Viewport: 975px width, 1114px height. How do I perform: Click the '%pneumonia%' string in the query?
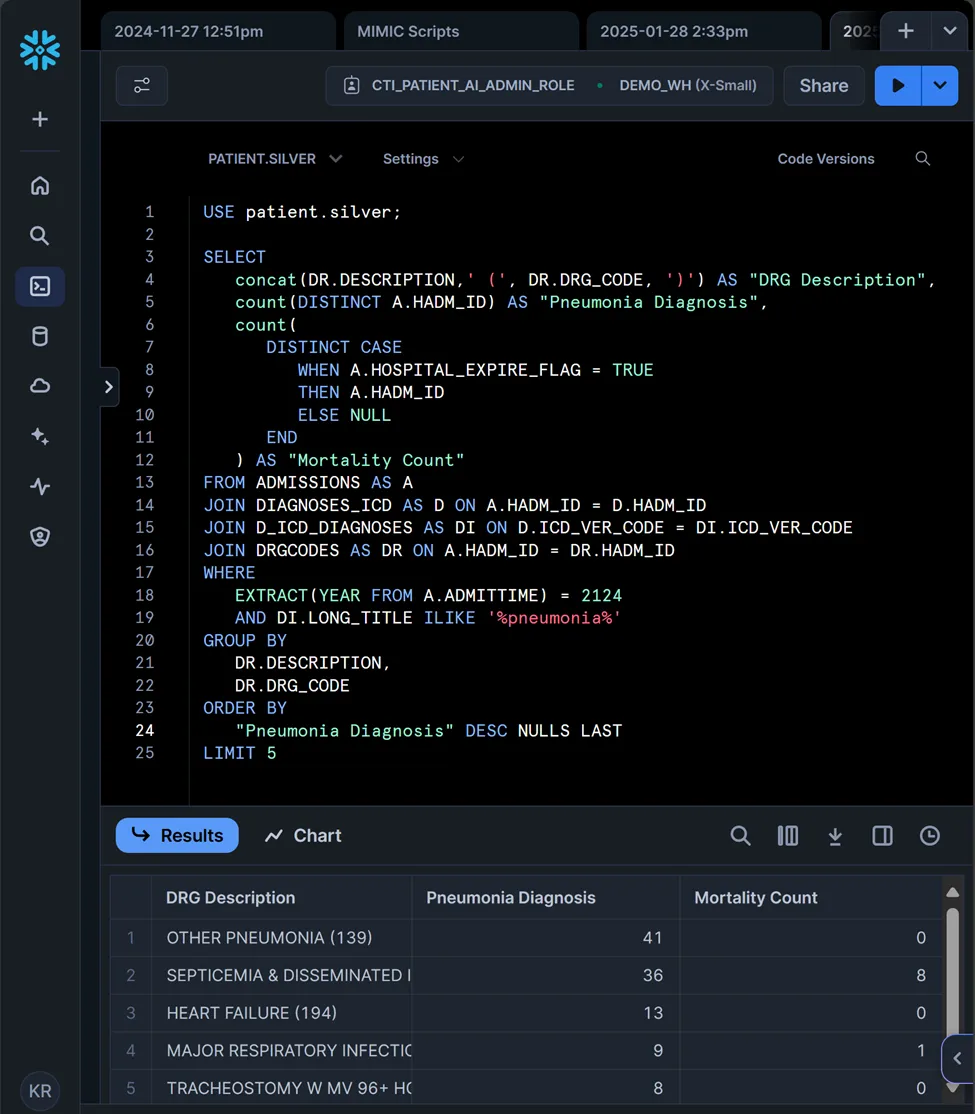point(554,618)
